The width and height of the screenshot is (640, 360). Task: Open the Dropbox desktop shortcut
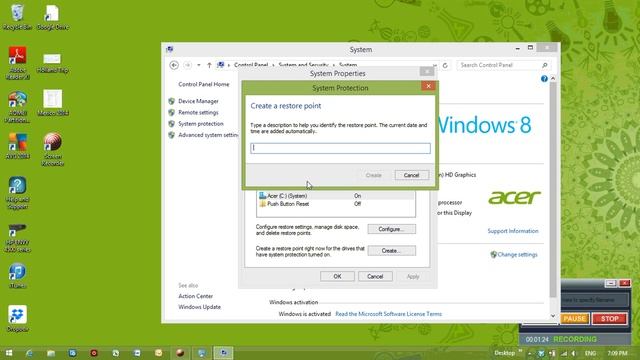[x=18, y=319]
